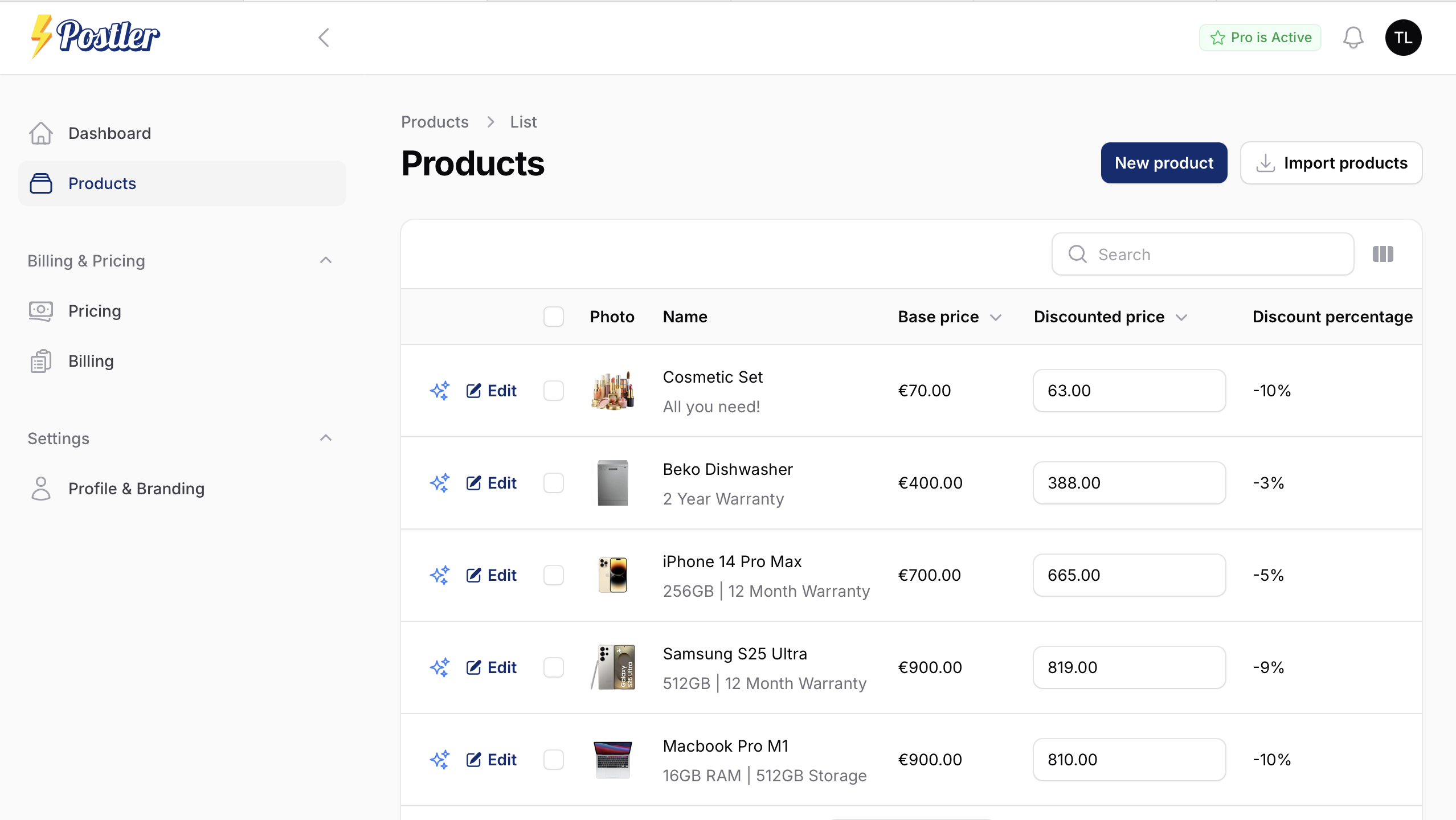This screenshot has height=820, width=1456.
Task: Check the select-all checkbox in table header
Action: point(553,317)
